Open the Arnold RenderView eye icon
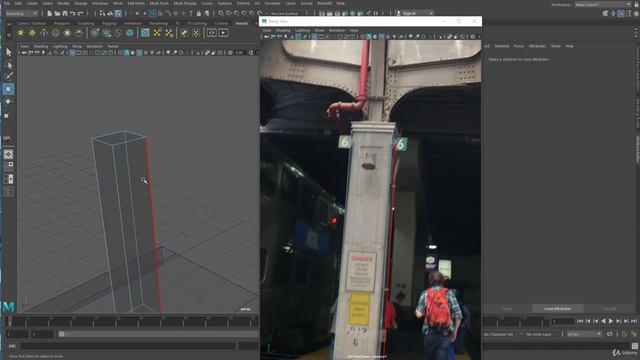This screenshot has width=640, height=360. click(211, 33)
